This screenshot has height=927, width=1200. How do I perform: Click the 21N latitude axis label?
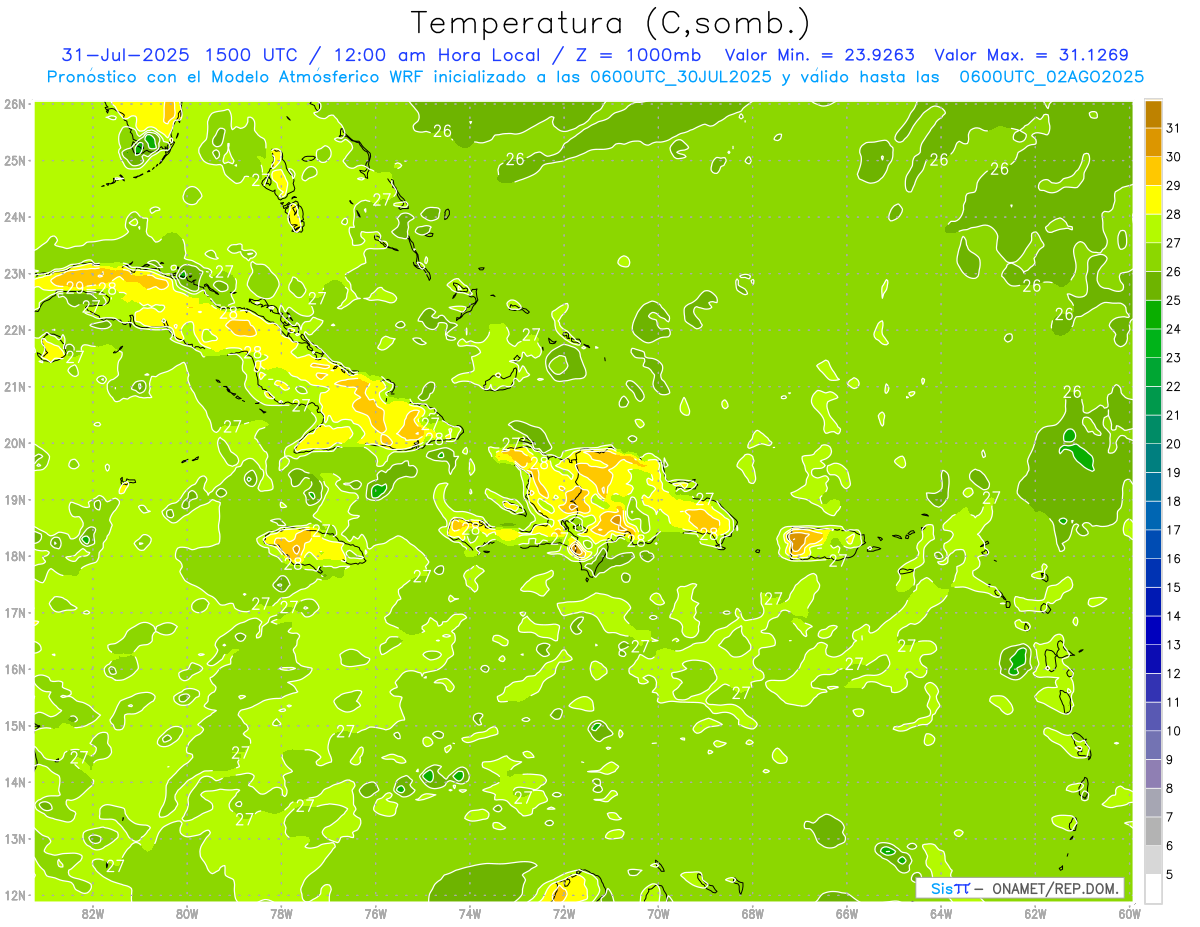pyautogui.click(x=14, y=387)
